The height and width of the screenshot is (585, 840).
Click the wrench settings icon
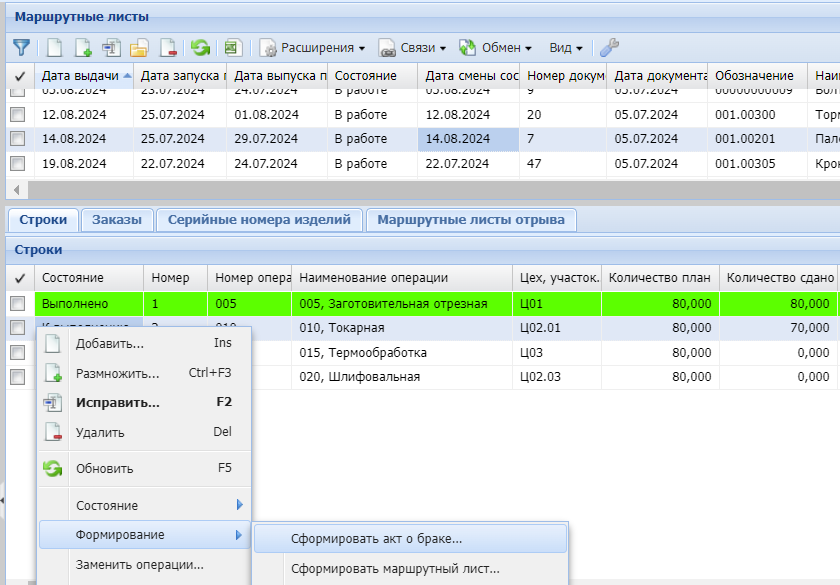pos(609,47)
